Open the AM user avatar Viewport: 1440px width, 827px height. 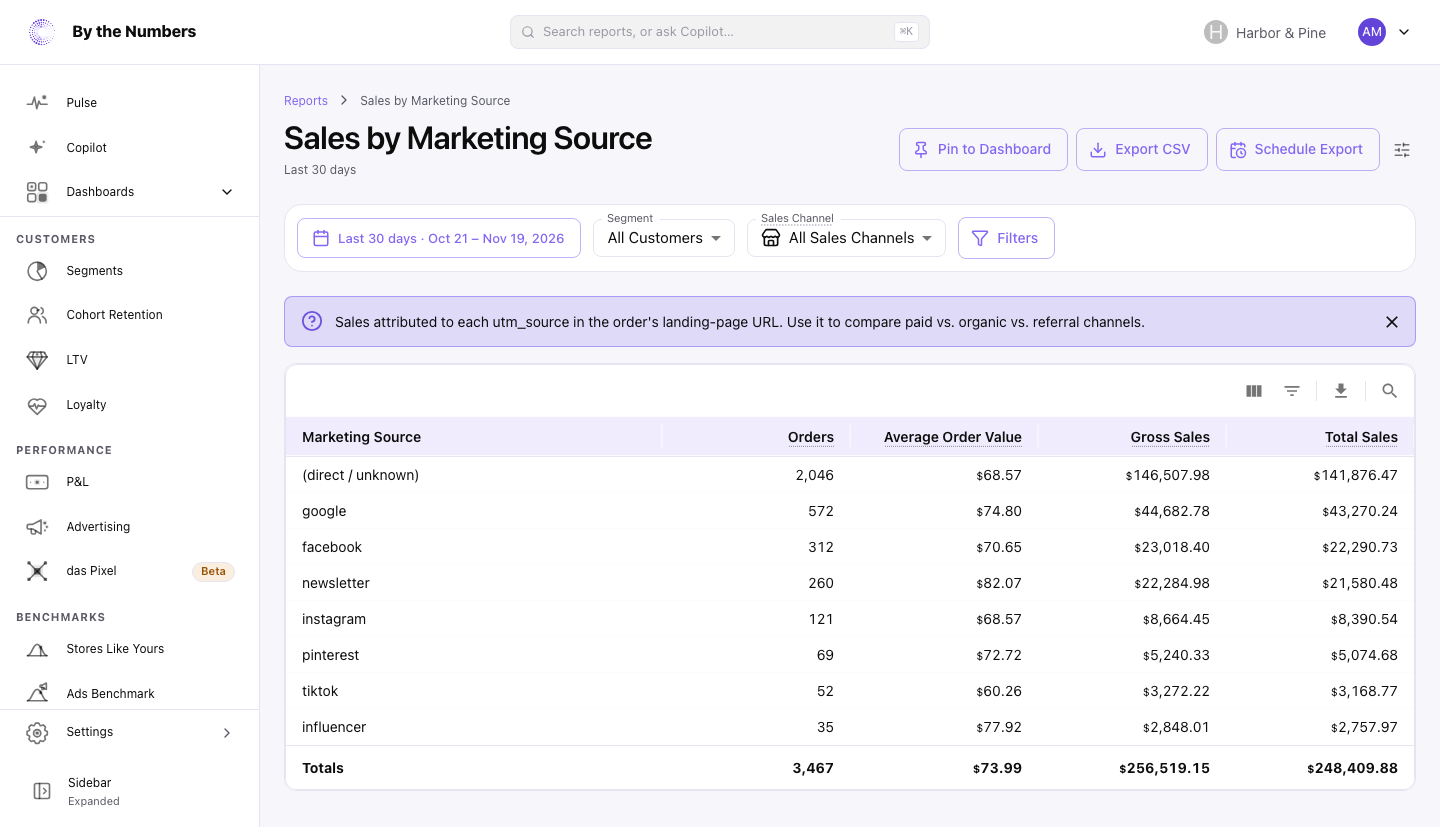(x=1372, y=32)
